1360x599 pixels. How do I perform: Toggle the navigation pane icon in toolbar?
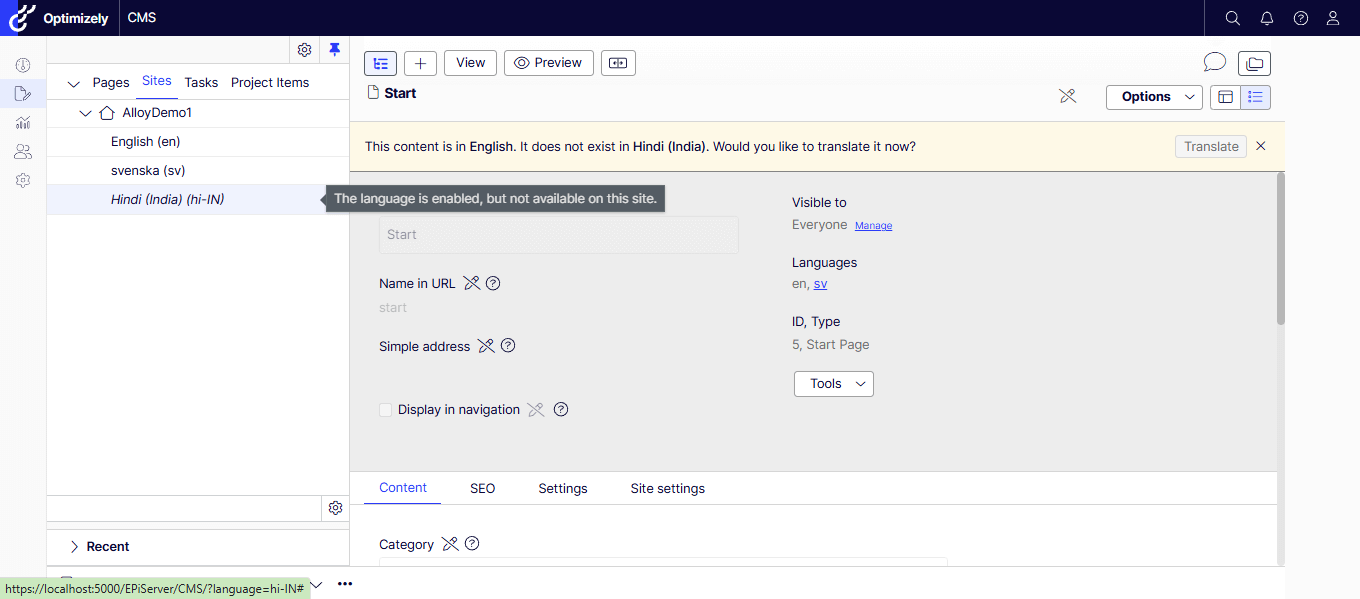tap(380, 62)
